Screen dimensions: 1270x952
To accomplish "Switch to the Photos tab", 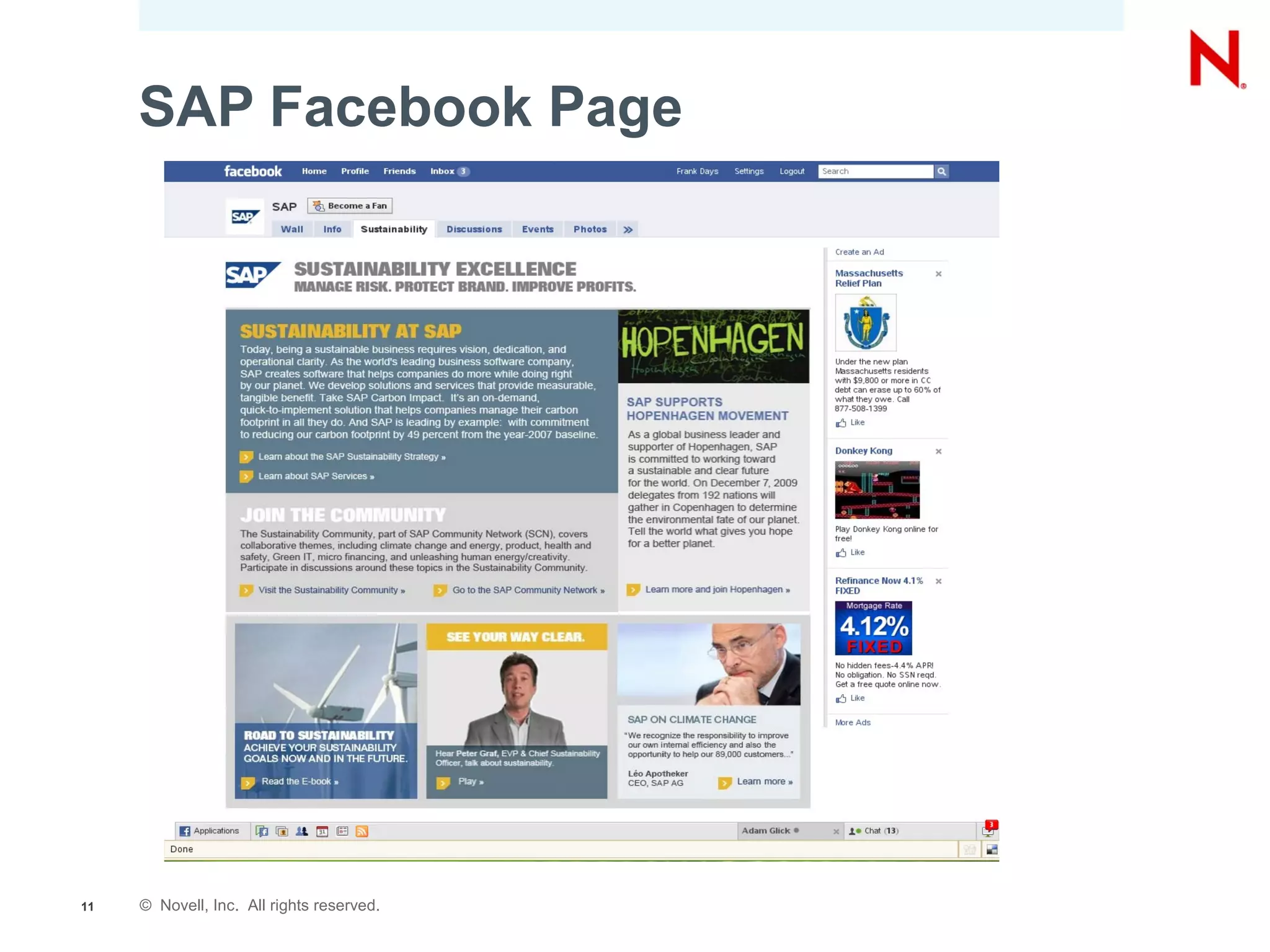I will coord(590,229).
